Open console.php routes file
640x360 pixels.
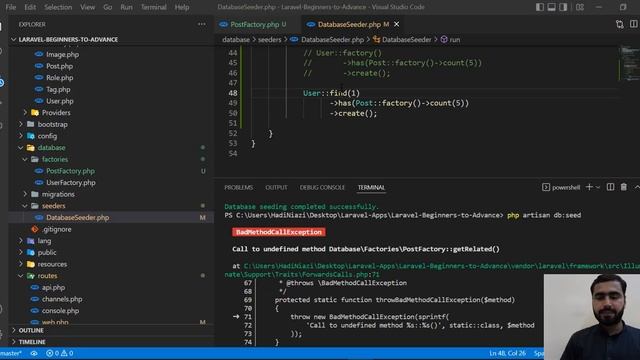(60, 311)
